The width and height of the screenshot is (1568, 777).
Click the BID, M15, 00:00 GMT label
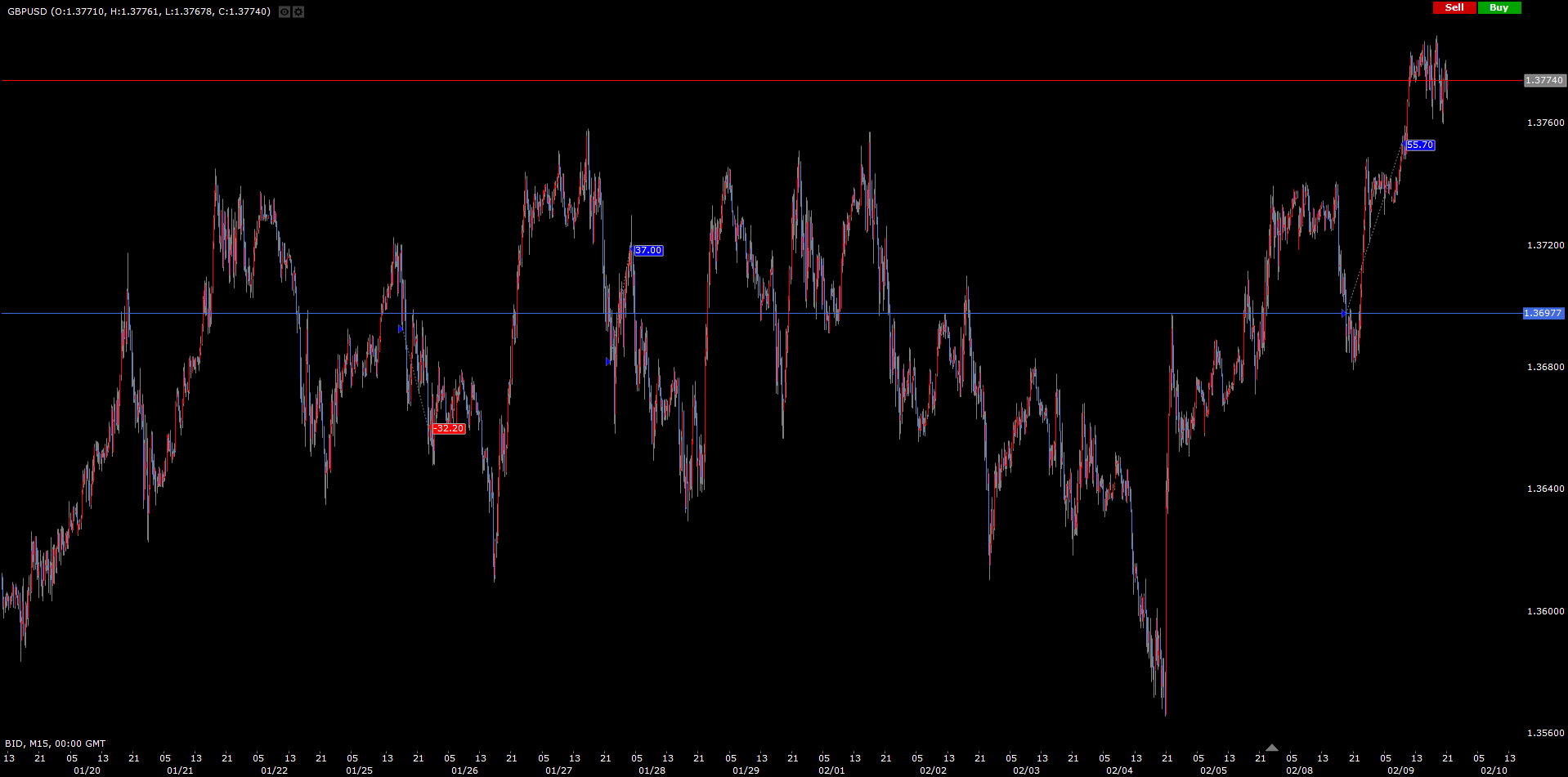click(55, 744)
